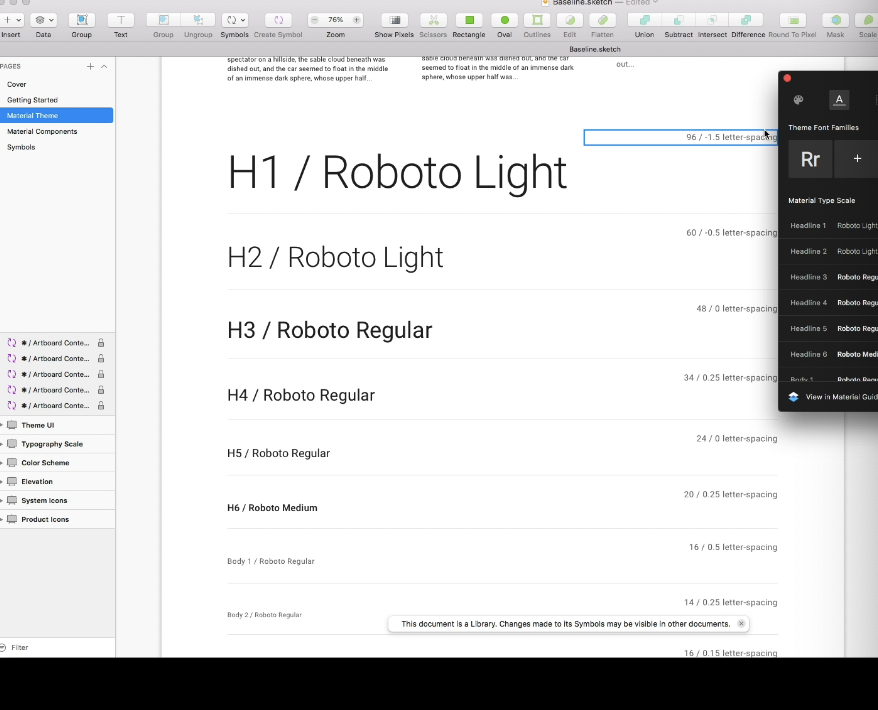Open the Cover page
878x710 pixels.
coord(57,85)
